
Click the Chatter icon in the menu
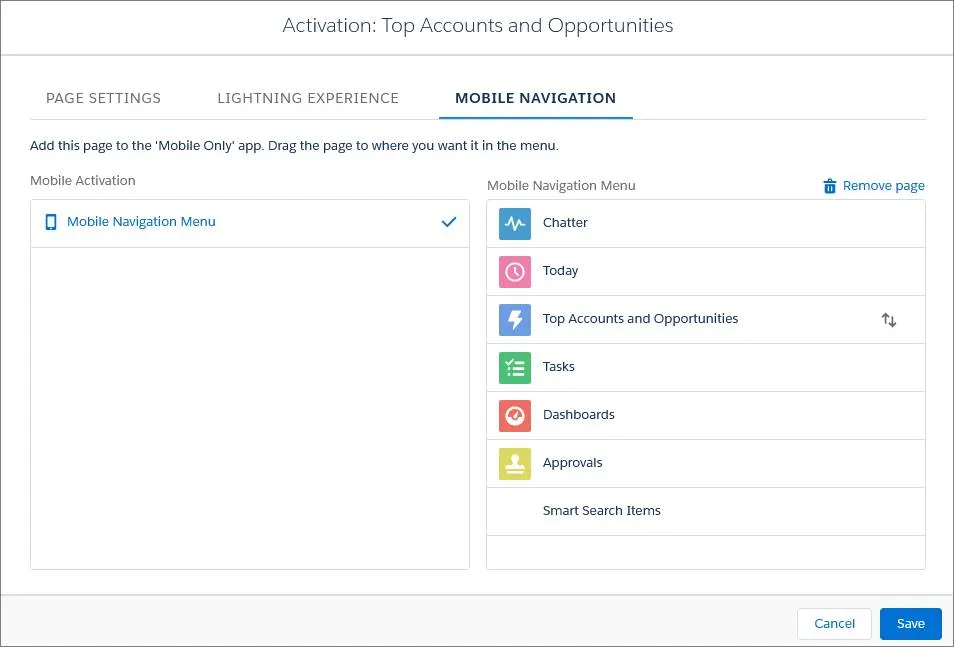pos(514,222)
